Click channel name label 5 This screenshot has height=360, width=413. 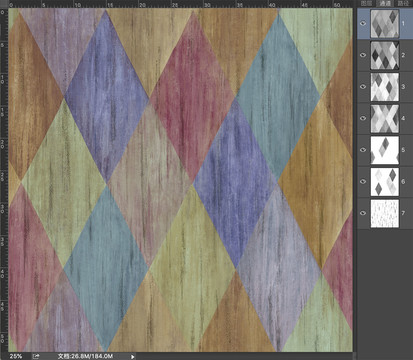coord(403,150)
